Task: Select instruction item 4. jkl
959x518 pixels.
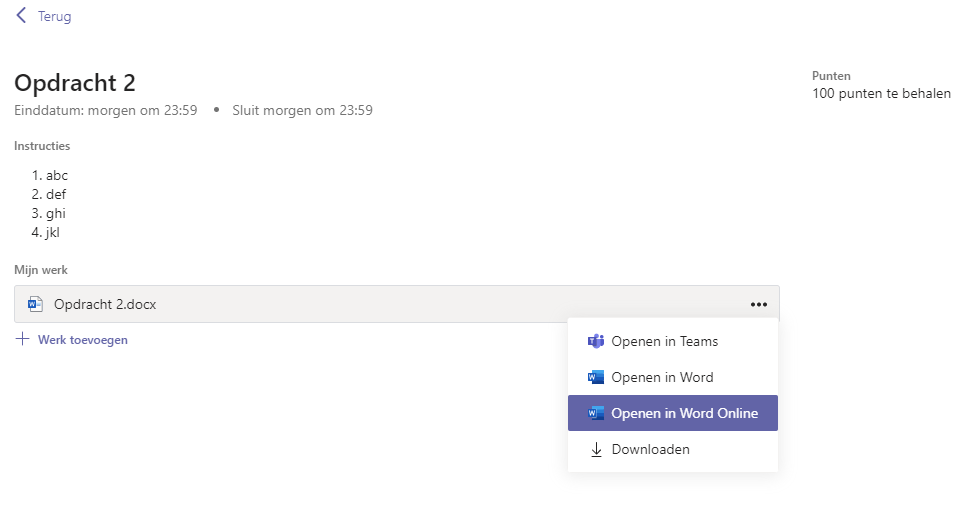Action: pyautogui.click(x=46, y=232)
